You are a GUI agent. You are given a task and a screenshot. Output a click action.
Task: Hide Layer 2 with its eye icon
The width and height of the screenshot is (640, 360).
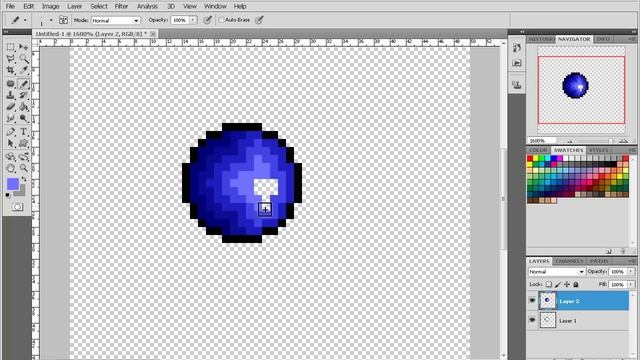point(532,300)
